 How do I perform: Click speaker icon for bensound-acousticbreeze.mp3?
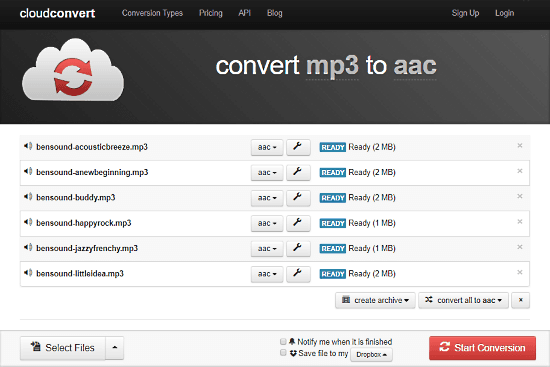pyautogui.click(x=28, y=146)
